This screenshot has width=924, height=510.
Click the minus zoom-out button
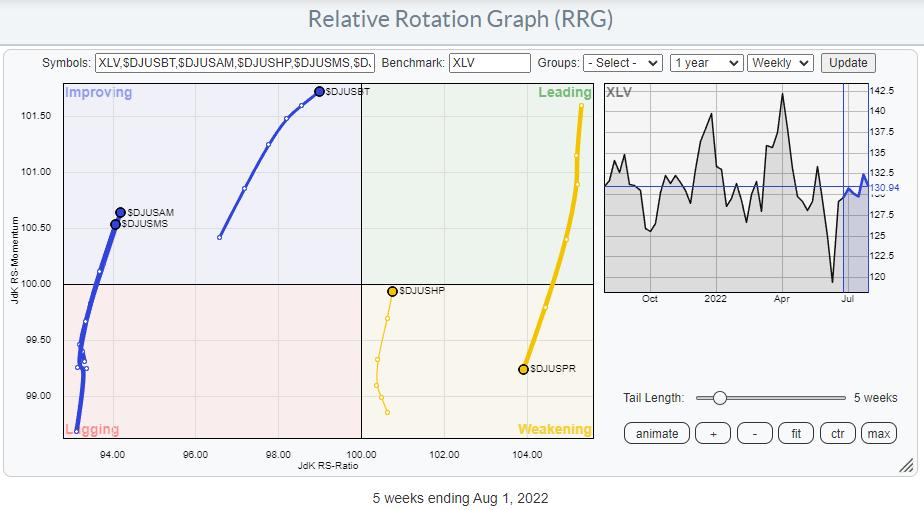(755, 433)
